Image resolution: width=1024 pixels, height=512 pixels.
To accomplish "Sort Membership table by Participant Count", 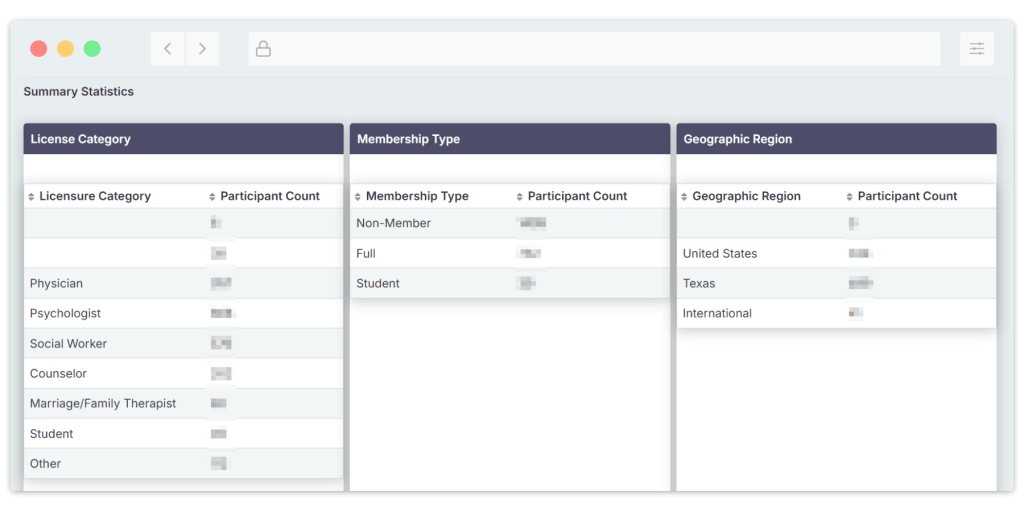I will click(x=519, y=197).
